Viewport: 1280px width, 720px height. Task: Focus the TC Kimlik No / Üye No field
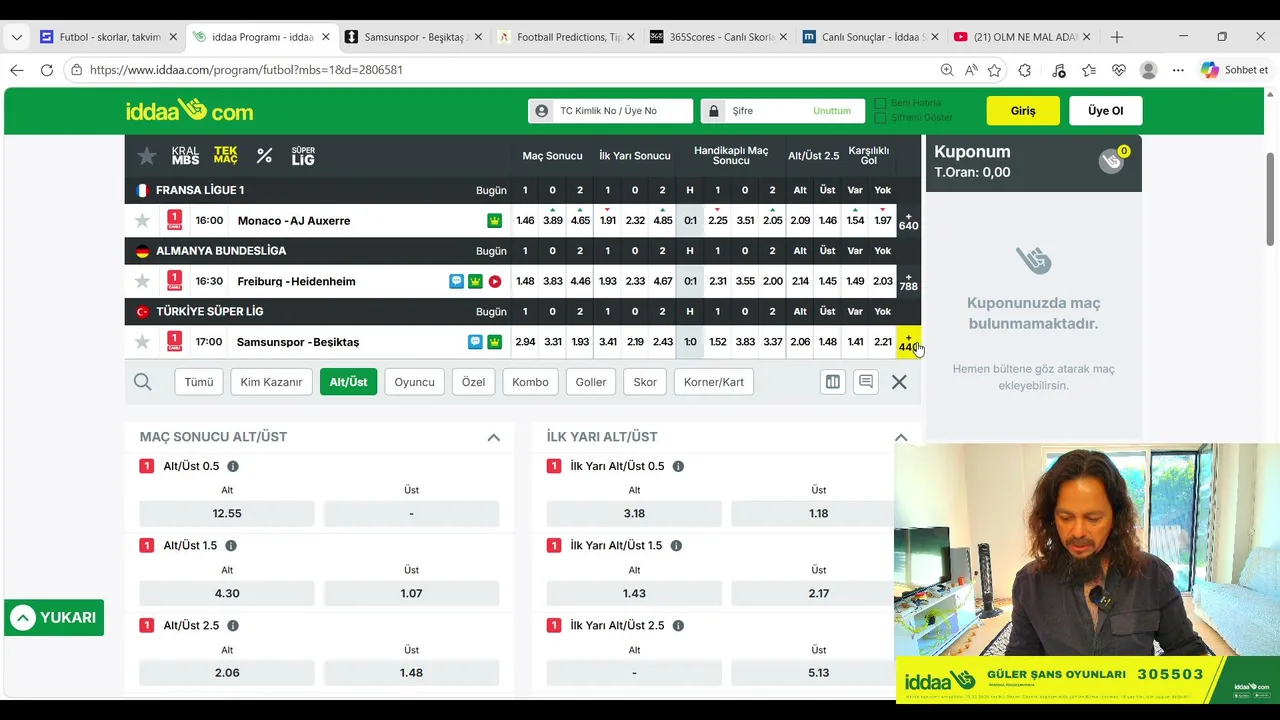click(x=610, y=111)
